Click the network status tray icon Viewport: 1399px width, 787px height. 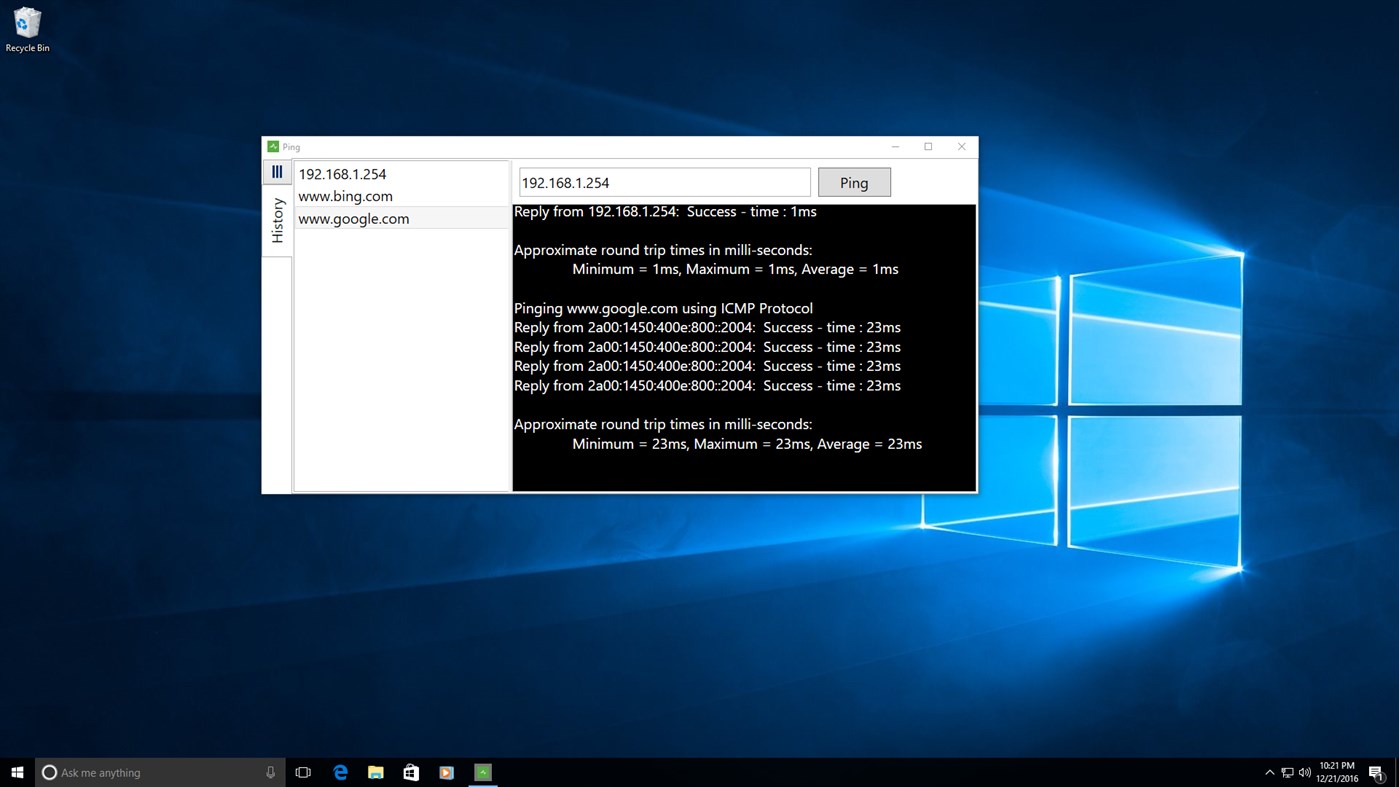coord(1287,772)
